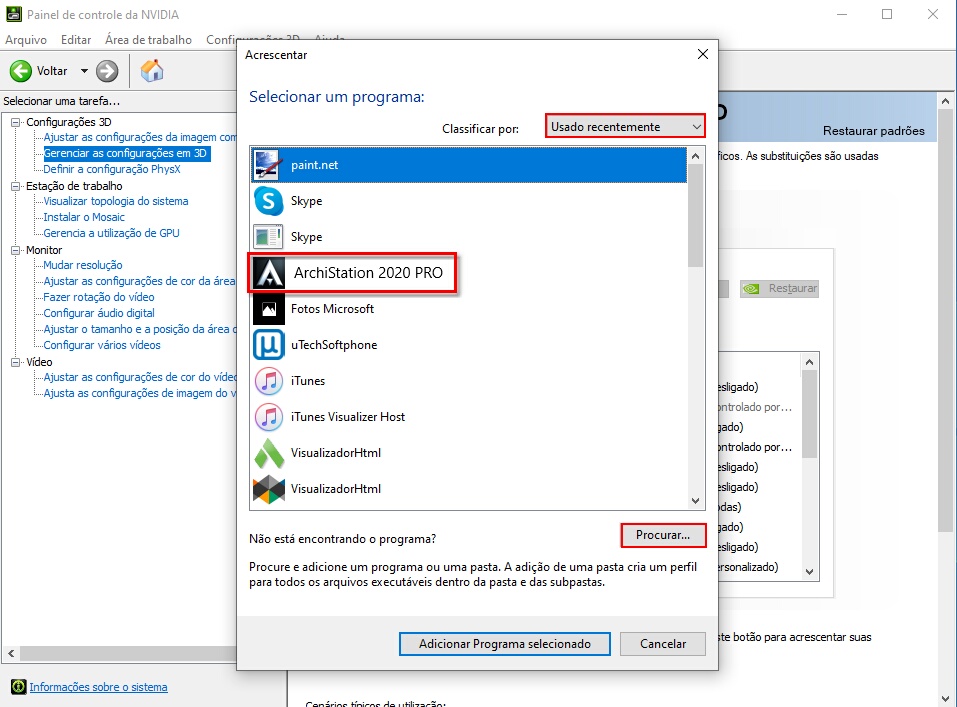Collapse the Monitor tree node
Viewport: 957px width, 707px height.
15,250
